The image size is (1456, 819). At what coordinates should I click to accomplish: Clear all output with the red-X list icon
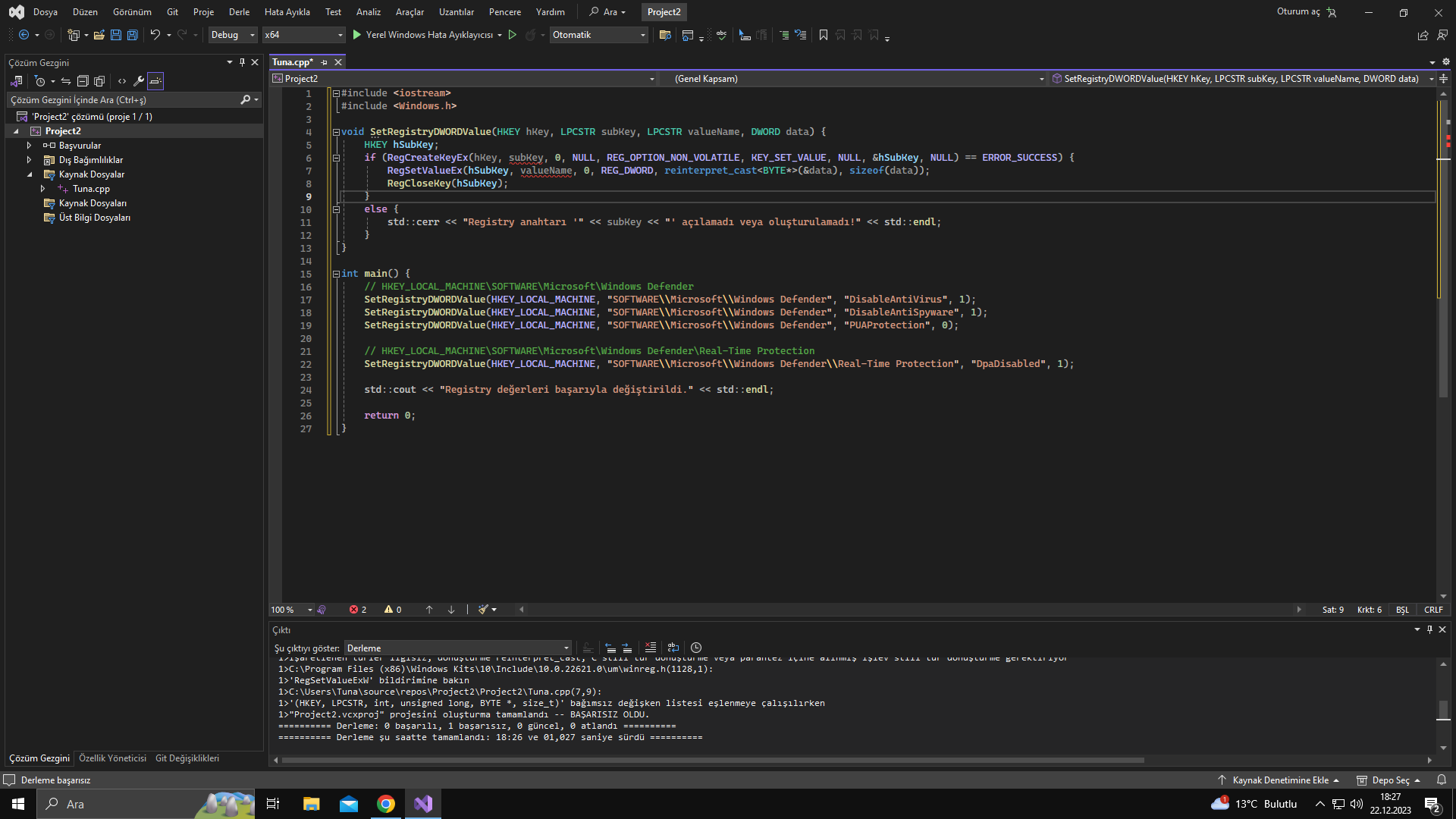(x=650, y=648)
